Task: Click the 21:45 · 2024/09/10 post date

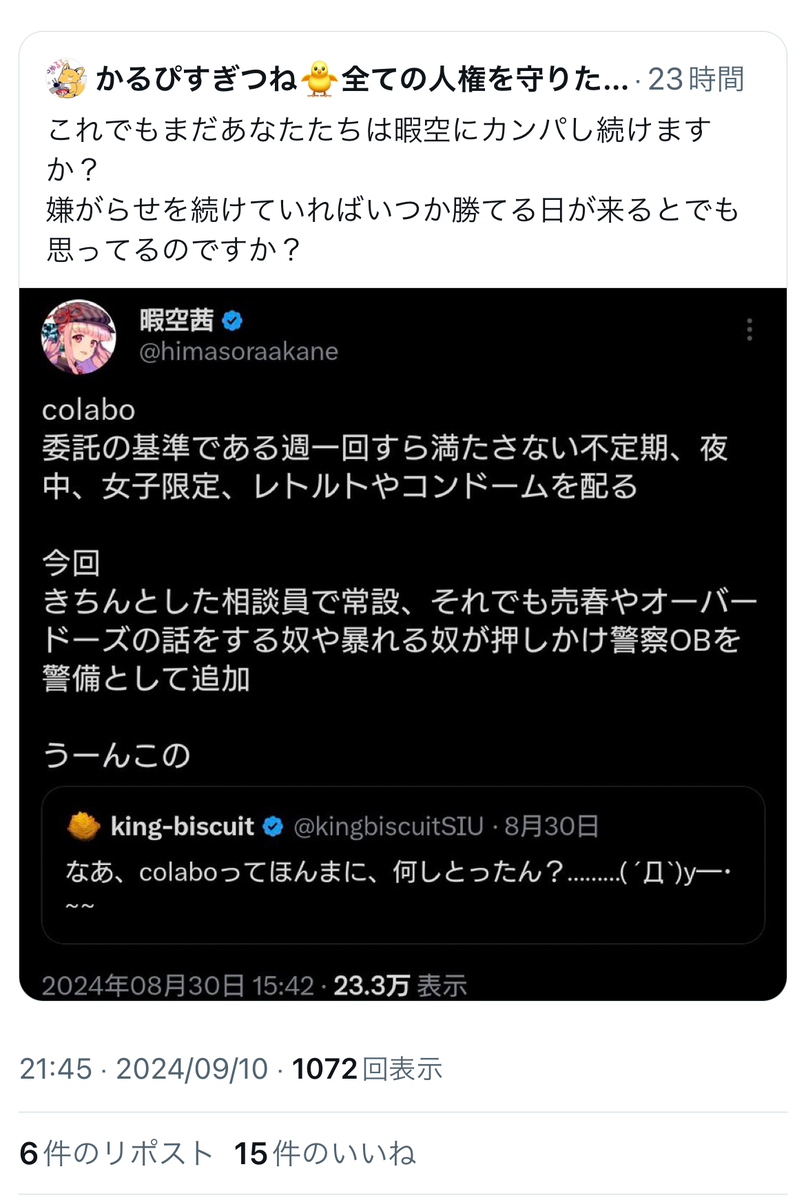Action: point(144,1069)
